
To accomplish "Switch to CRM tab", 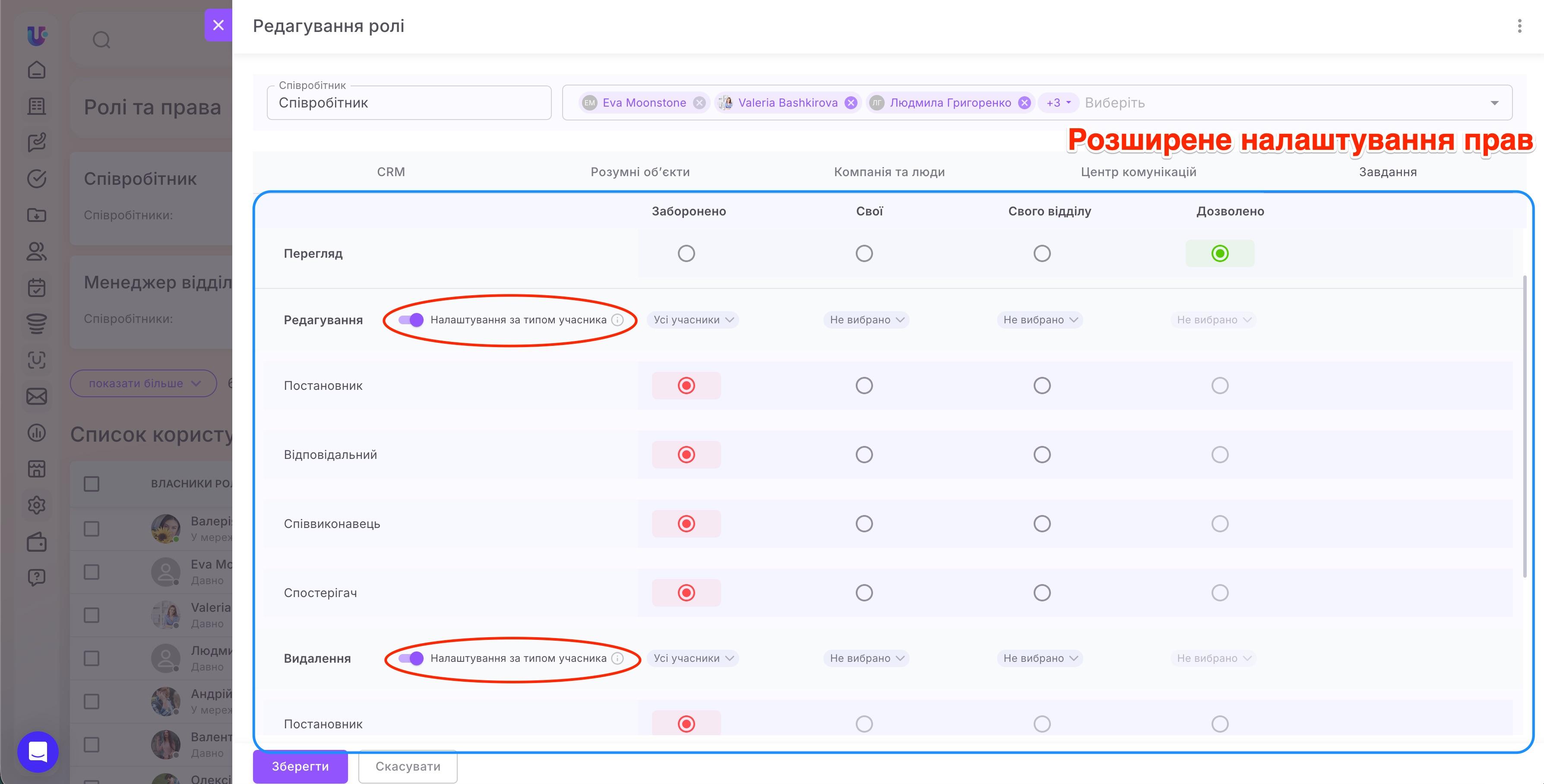I will [x=391, y=172].
